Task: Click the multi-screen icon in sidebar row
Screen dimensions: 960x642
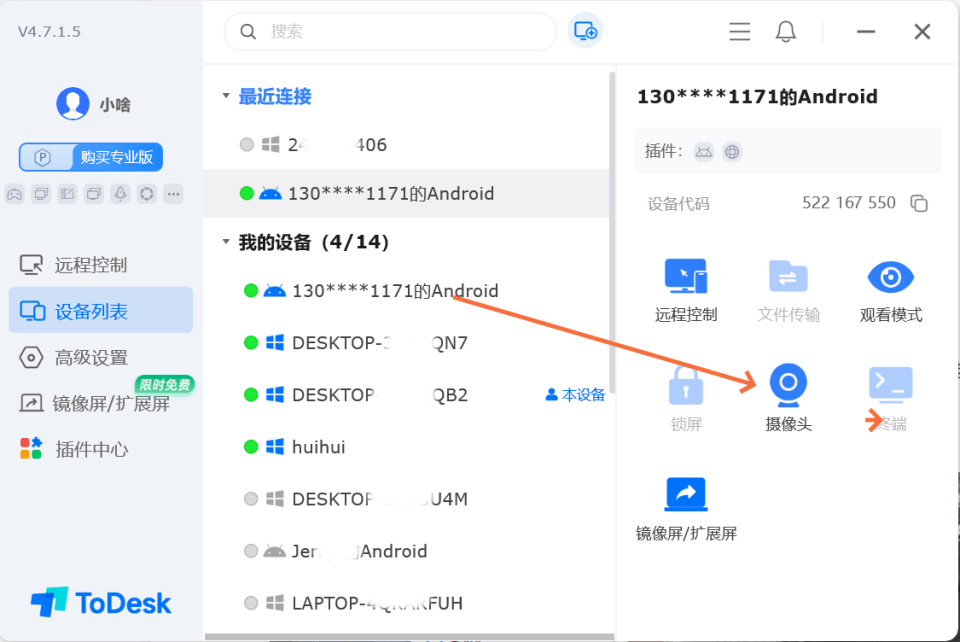Action: point(94,194)
